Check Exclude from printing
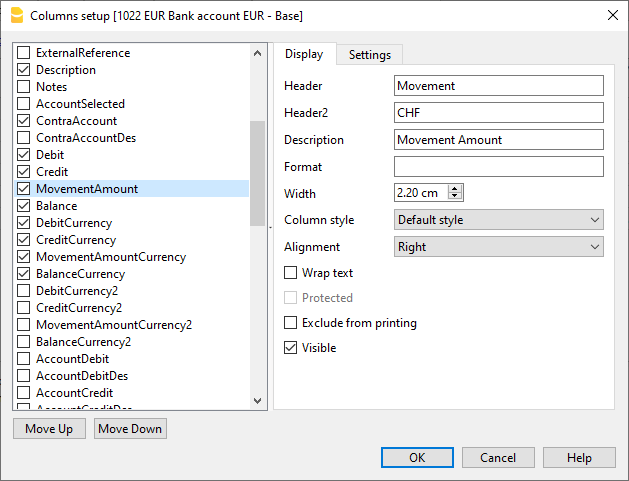Viewport: 629px width, 481px height. tap(290, 323)
